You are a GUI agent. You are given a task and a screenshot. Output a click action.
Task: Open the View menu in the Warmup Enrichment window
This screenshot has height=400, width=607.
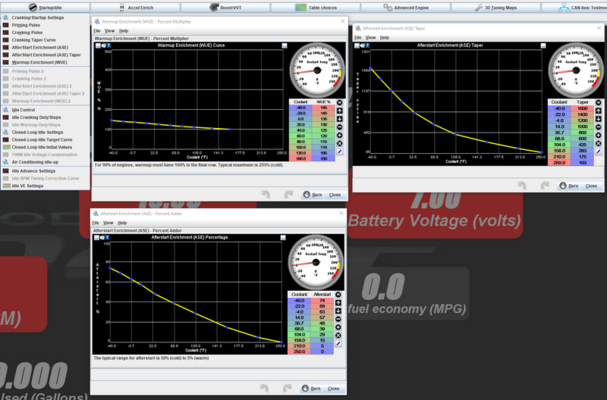(110, 31)
